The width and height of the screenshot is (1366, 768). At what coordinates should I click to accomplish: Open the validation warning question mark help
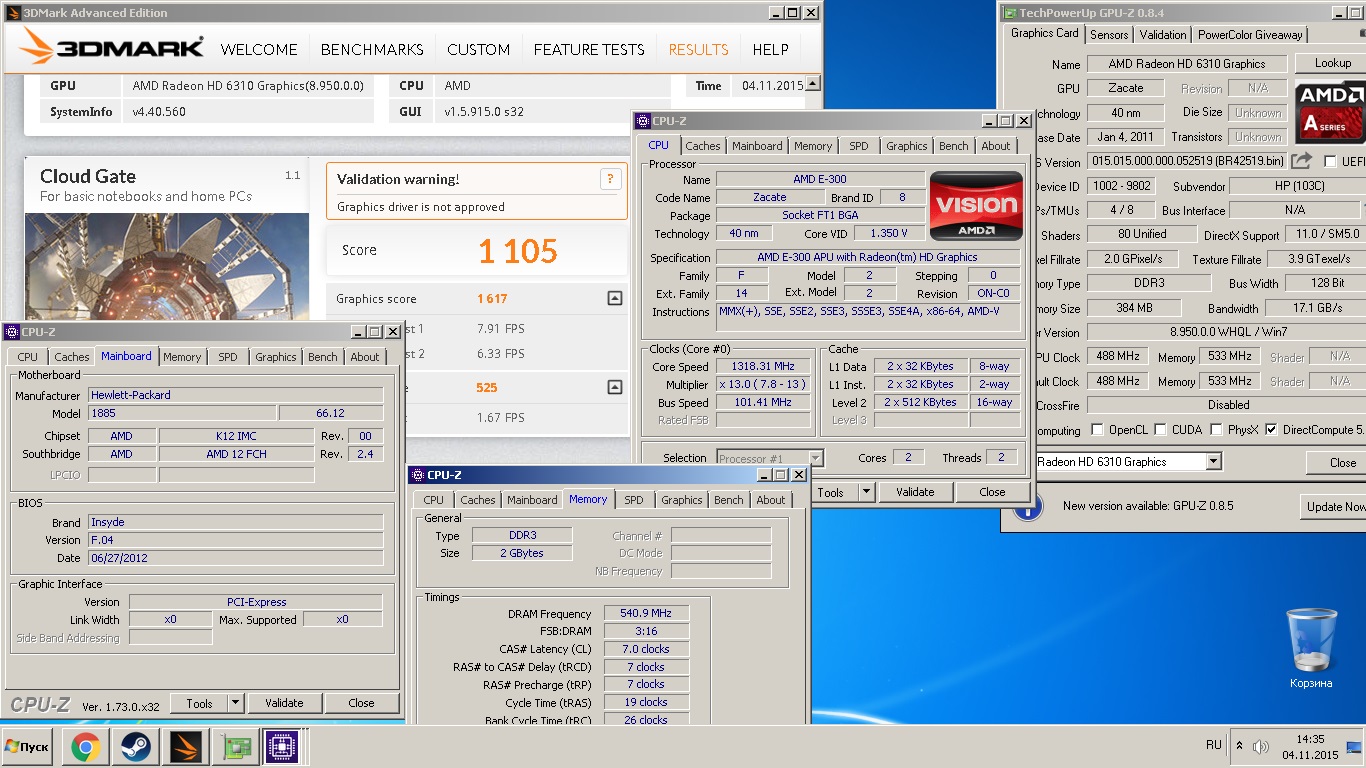tap(609, 179)
